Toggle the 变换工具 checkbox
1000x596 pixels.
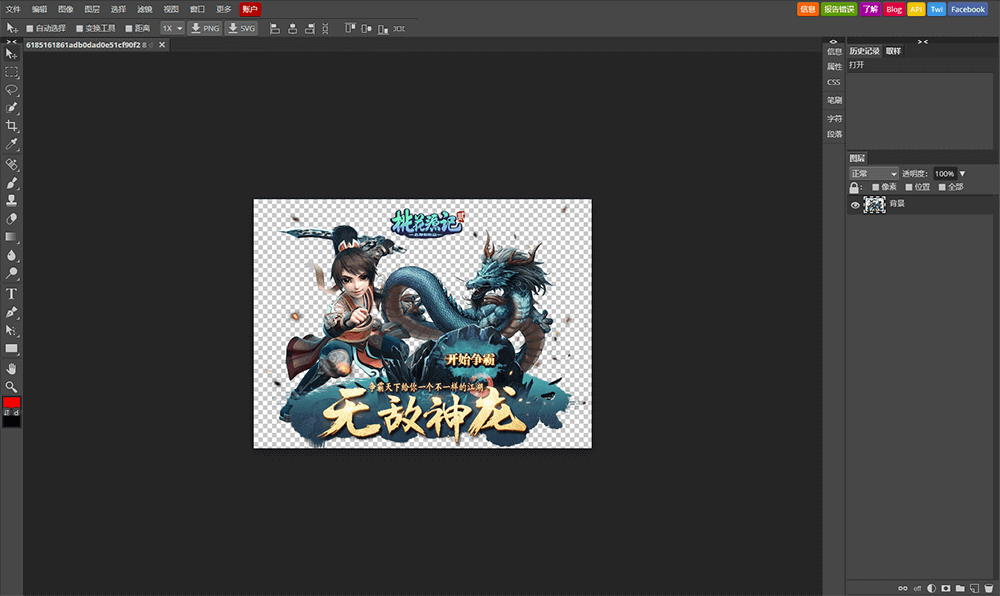coord(80,28)
